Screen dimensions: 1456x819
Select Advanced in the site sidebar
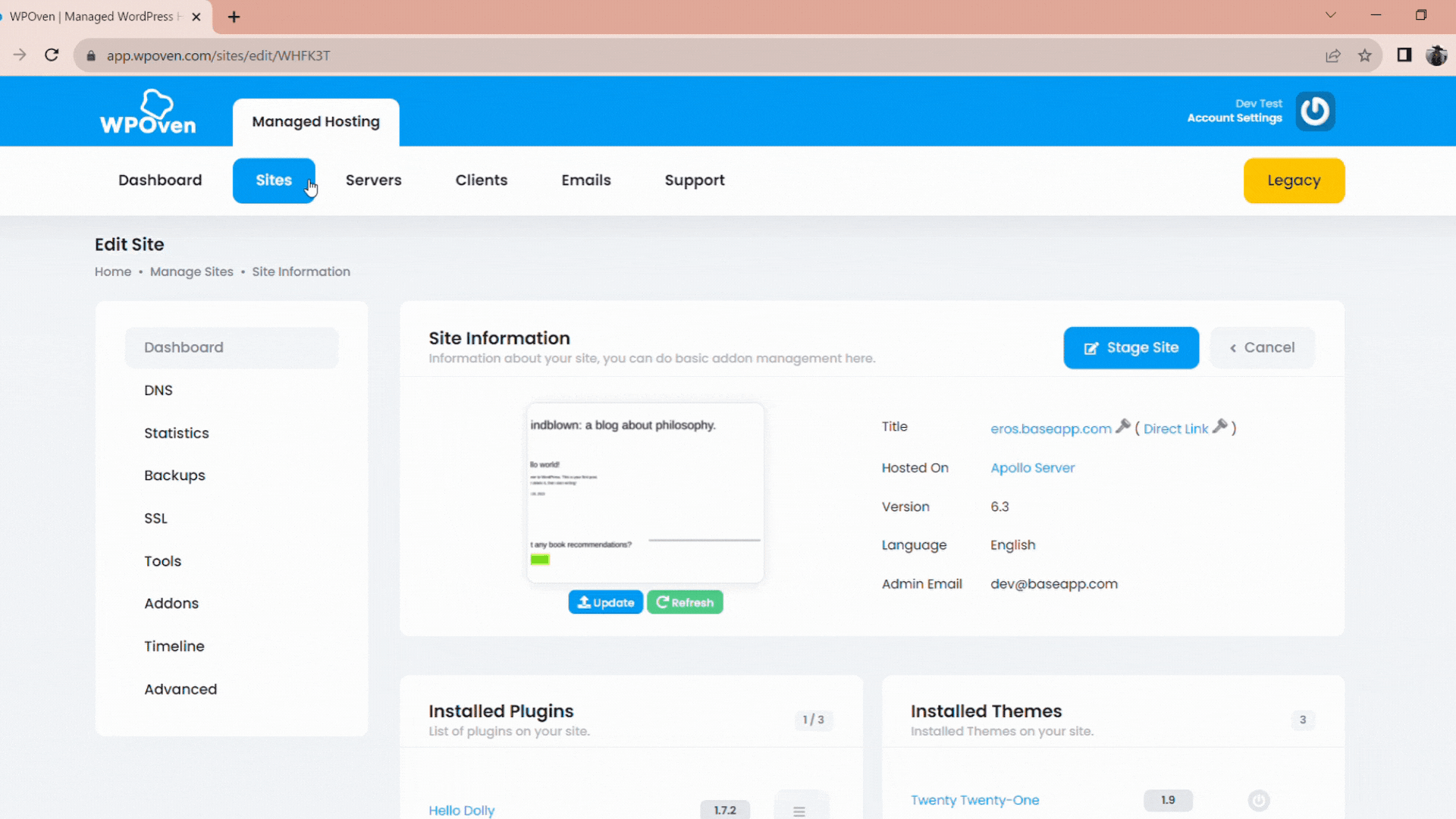(180, 689)
